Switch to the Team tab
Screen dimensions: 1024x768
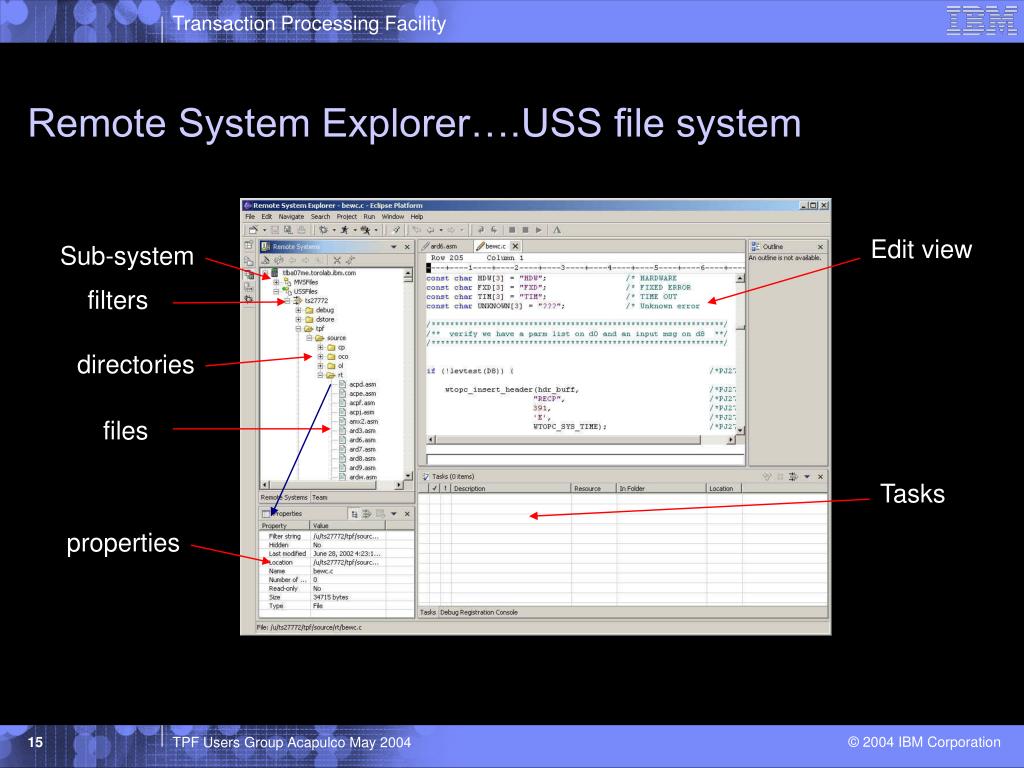tap(319, 498)
